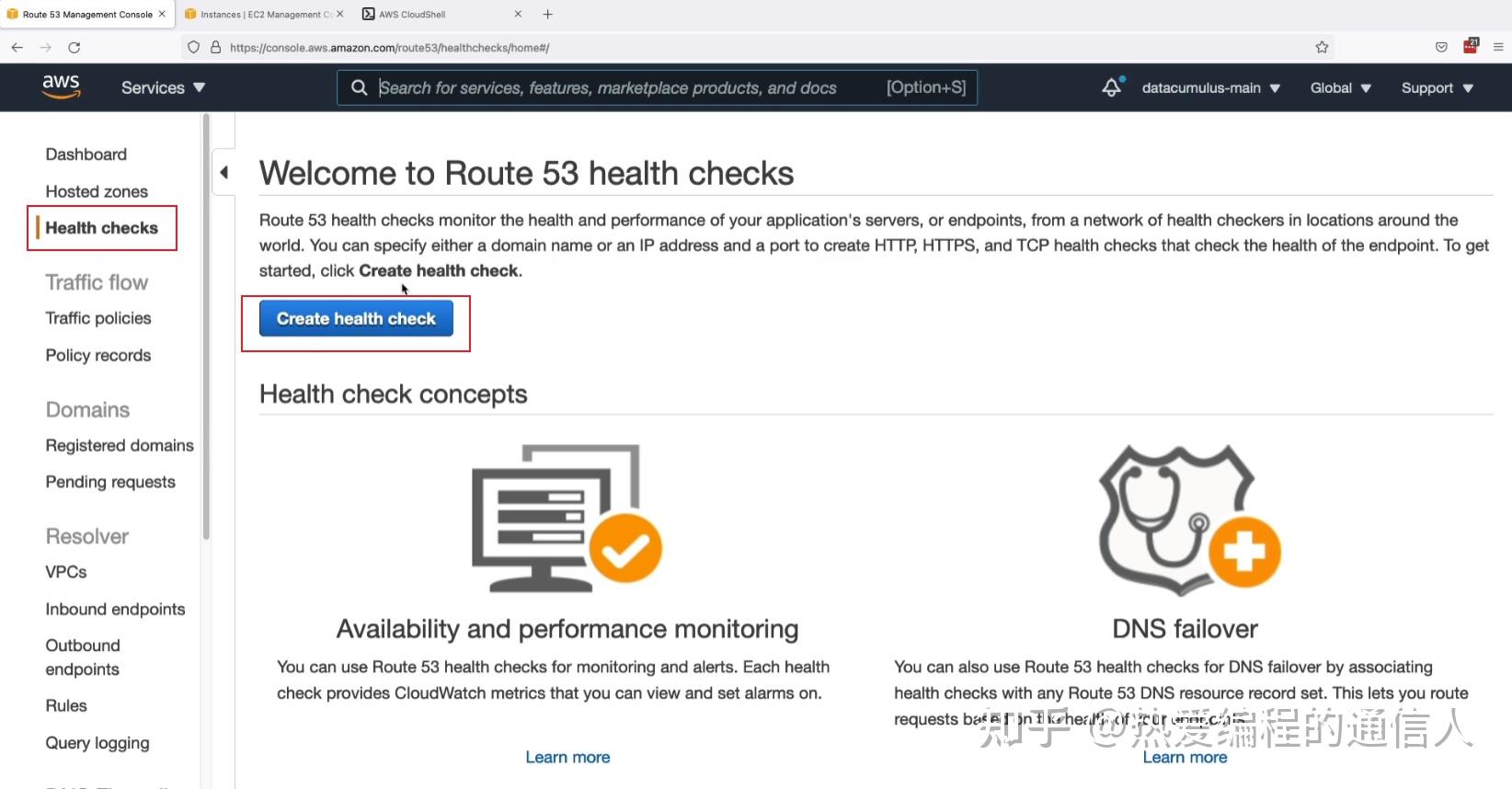Close the Route 53 Management Console tab
This screenshot has height=789, width=1512.
162,14
